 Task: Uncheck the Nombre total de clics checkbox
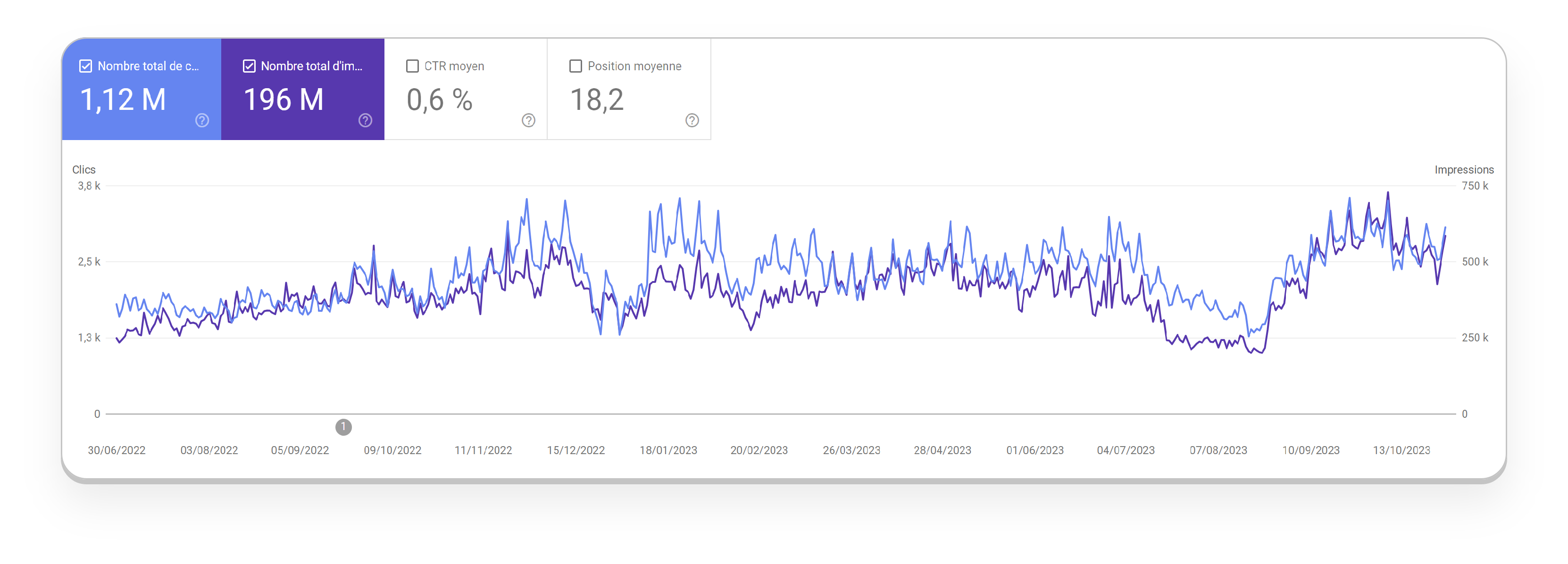pos(86,66)
